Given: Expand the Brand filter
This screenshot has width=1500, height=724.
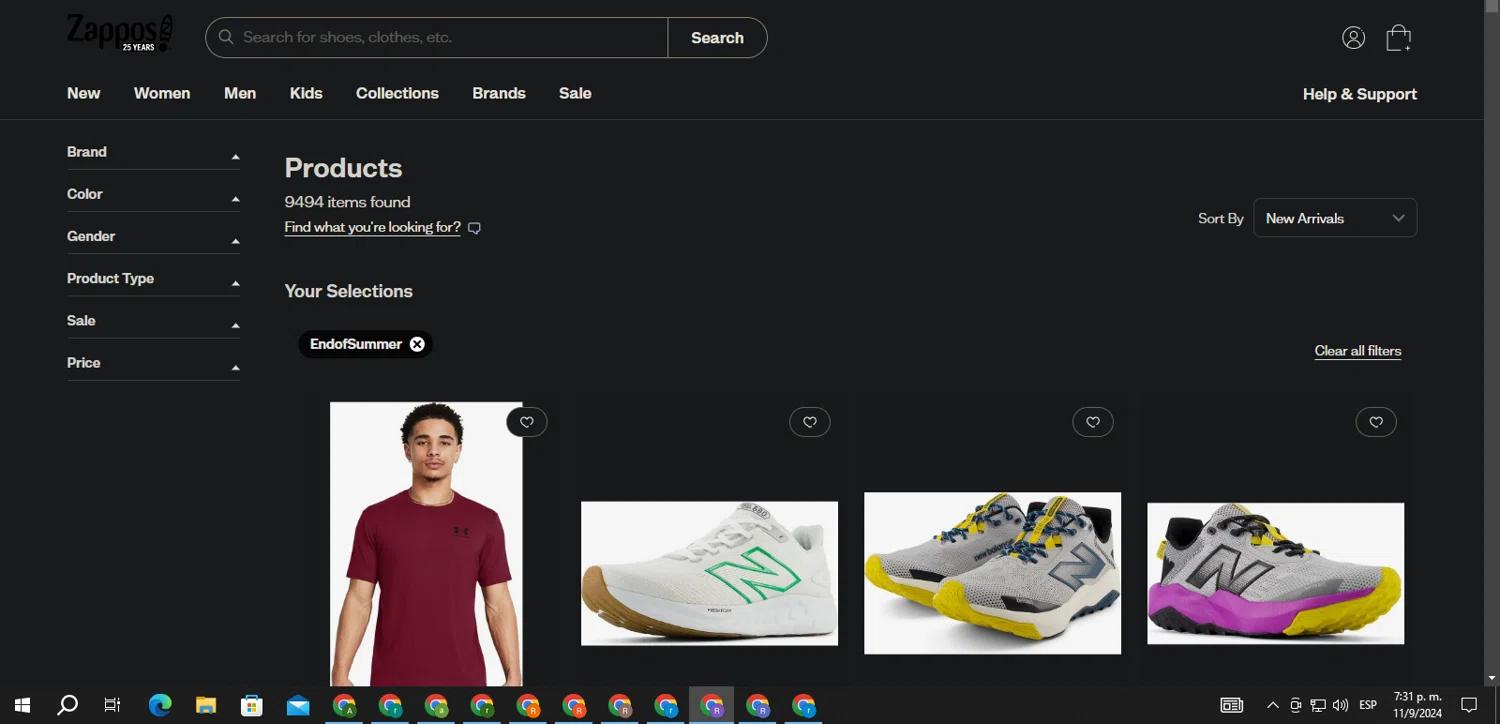Looking at the screenshot, I should point(153,152).
